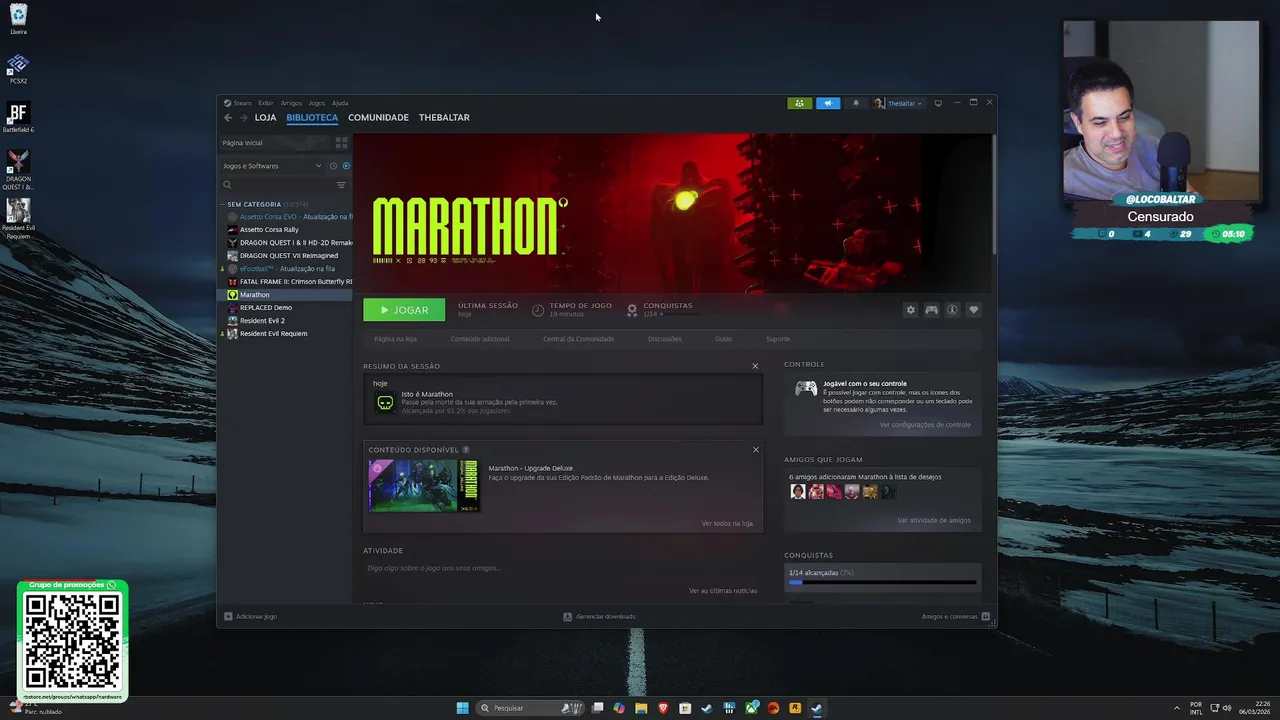This screenshot has height=720, width=1280.
Task: Open Recycle Bin on the desktop
Action: click(18, 19)
